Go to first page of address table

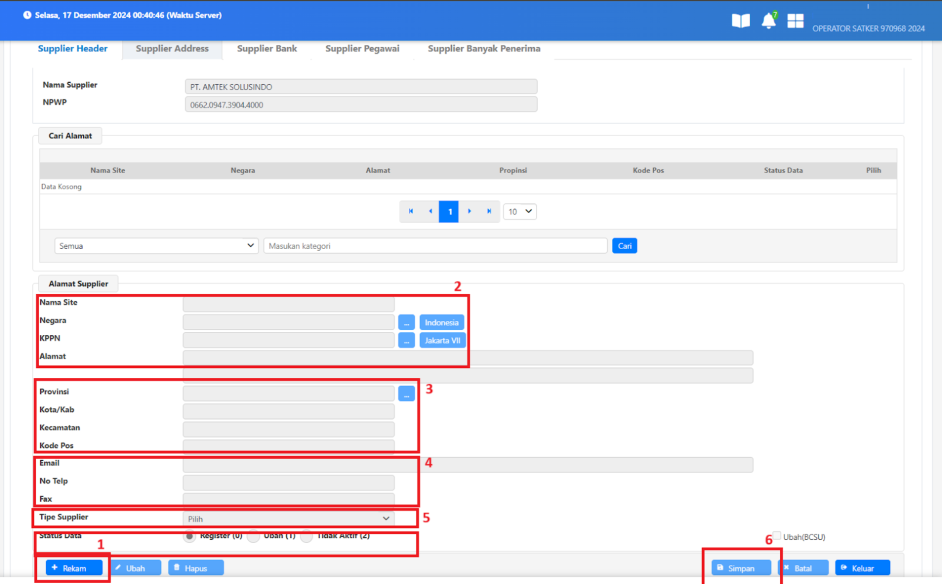[x=410, y=211]
